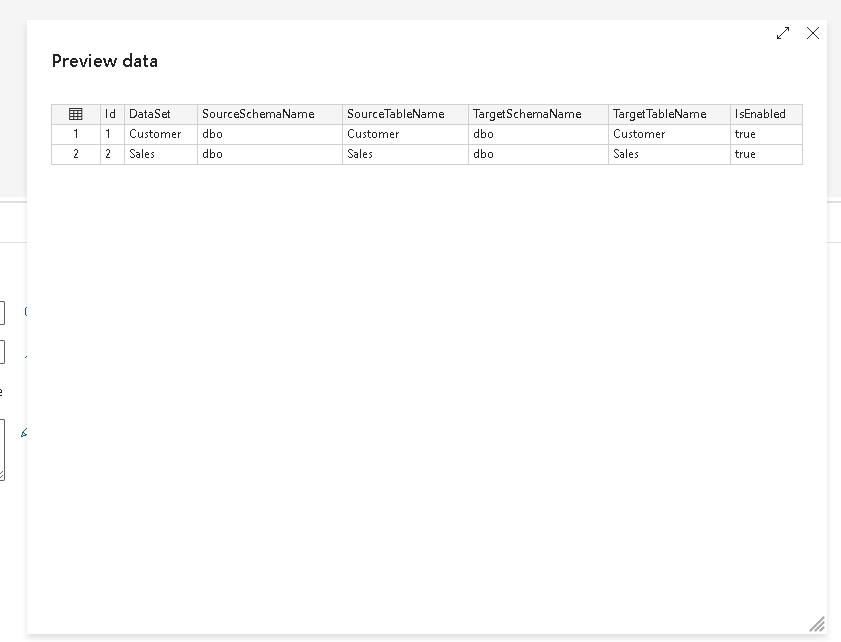Select the DataSet column header
841x642 pixels.
150,114
